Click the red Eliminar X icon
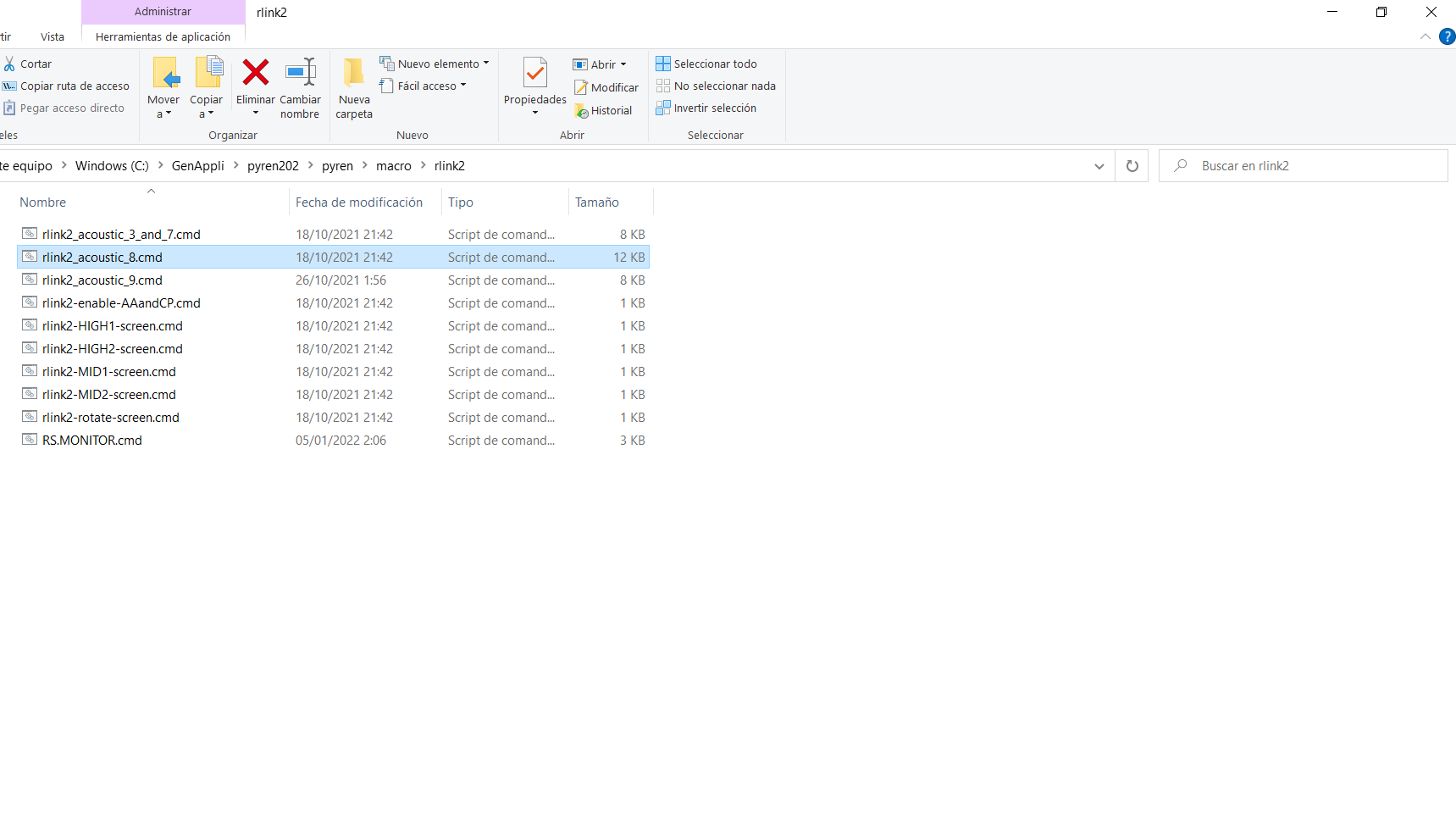1456x832 pixels. click(256, 73)
